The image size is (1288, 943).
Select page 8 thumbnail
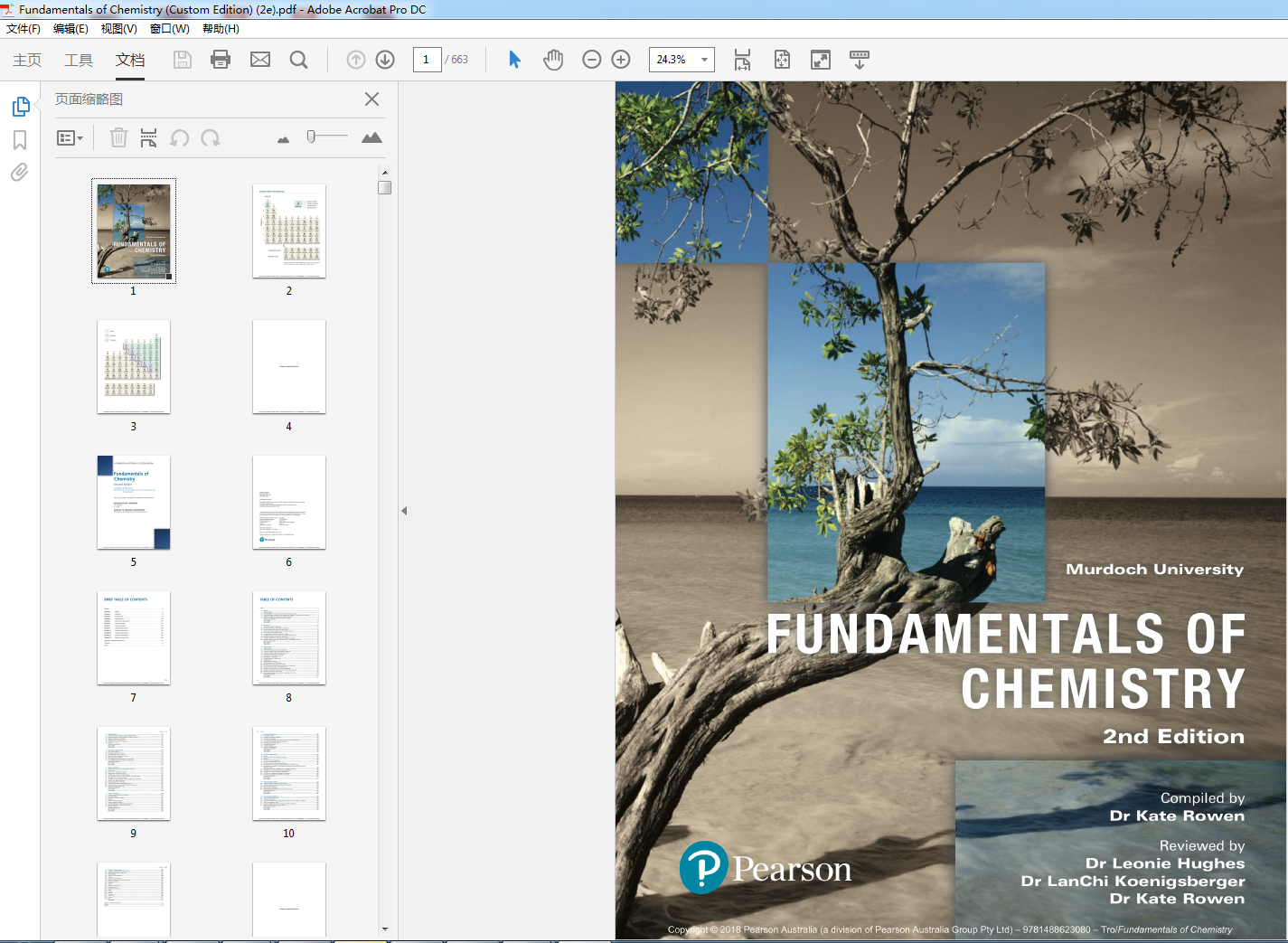[x=289, y=638]
